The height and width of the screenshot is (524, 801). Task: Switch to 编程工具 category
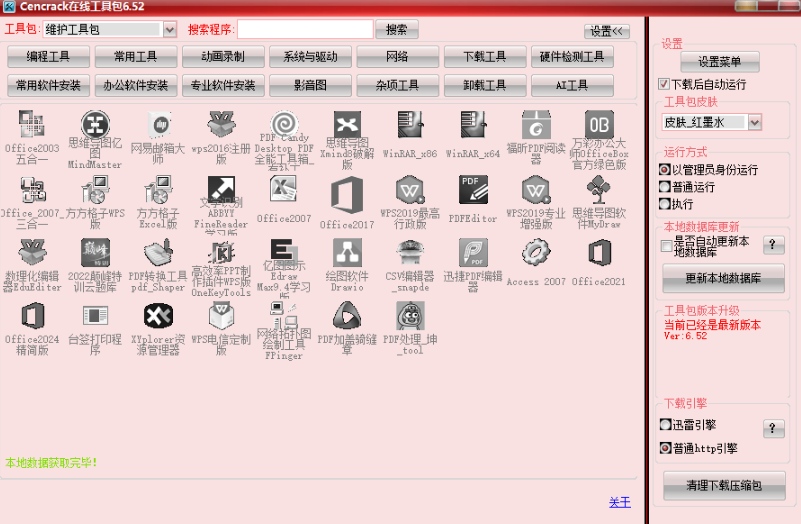click(x=49, y=57)
